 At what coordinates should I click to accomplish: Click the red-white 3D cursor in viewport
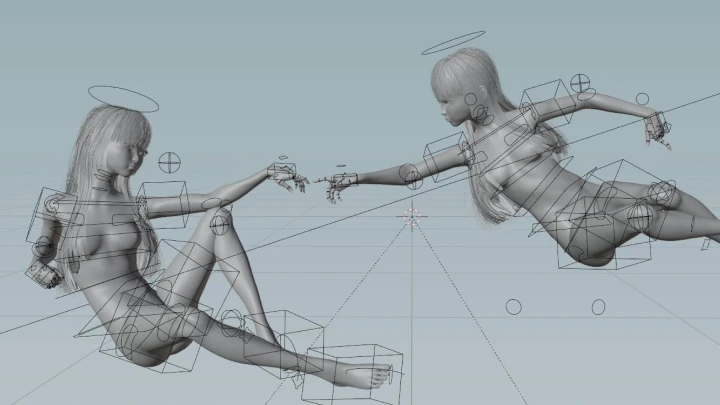pyautogui.click(x=412, y=217)
